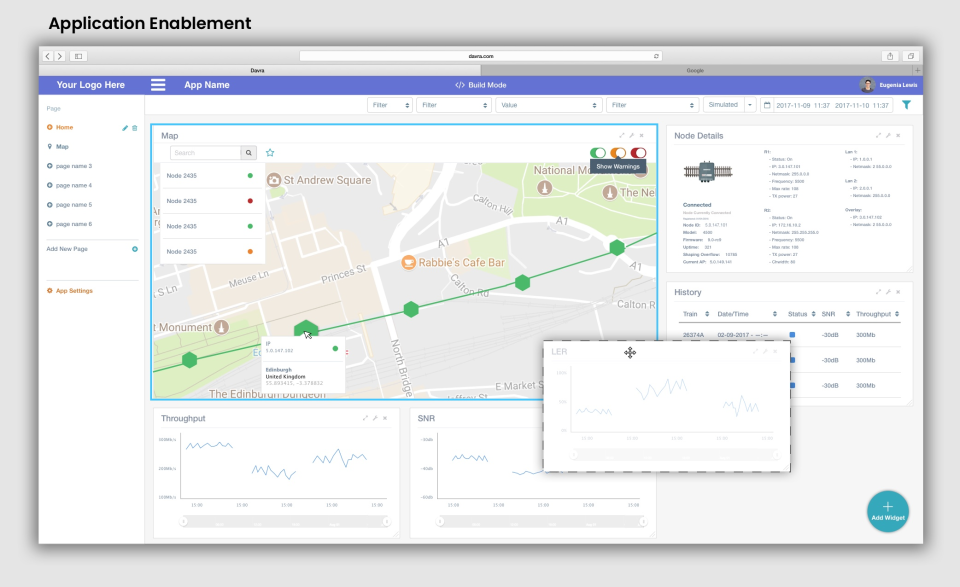Viewport: 960px width, 587px height.
Task: Select the Map page pin icon in sidebar
Action: (x=50, y=147)
